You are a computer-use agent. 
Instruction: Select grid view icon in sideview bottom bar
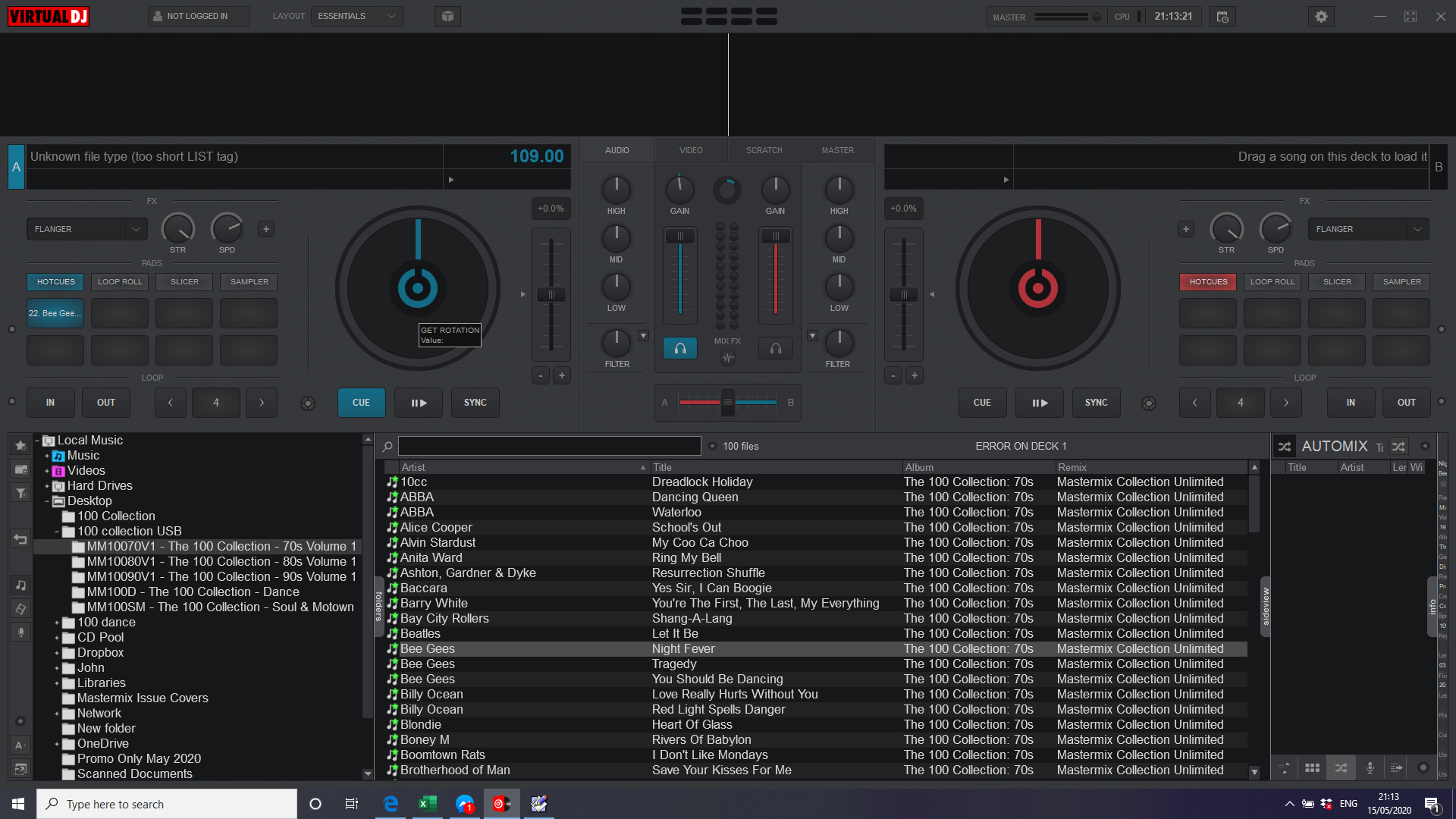pos(1312,767)
